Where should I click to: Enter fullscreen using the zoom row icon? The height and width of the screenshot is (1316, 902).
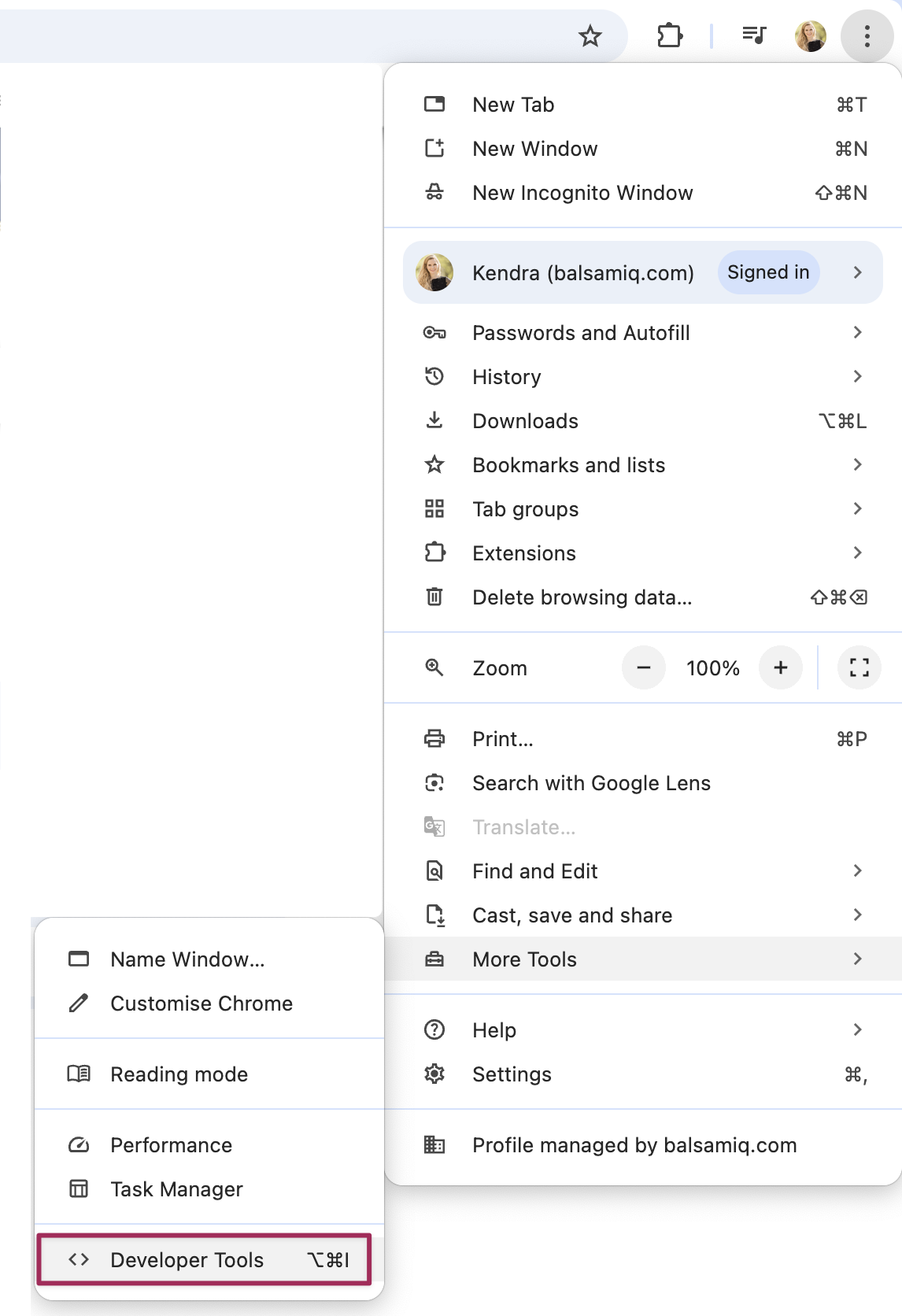pyautogui.click(x=859, y=667)
